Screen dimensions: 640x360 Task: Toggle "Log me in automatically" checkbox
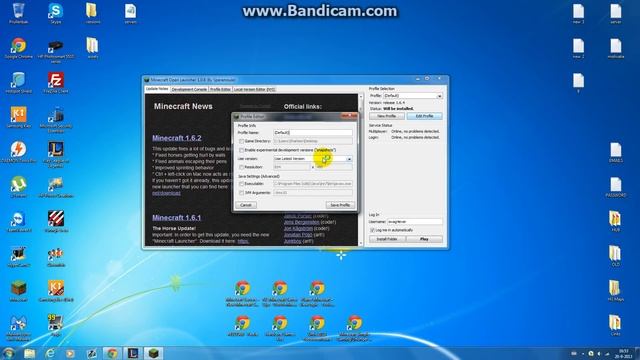coord(372,230)
